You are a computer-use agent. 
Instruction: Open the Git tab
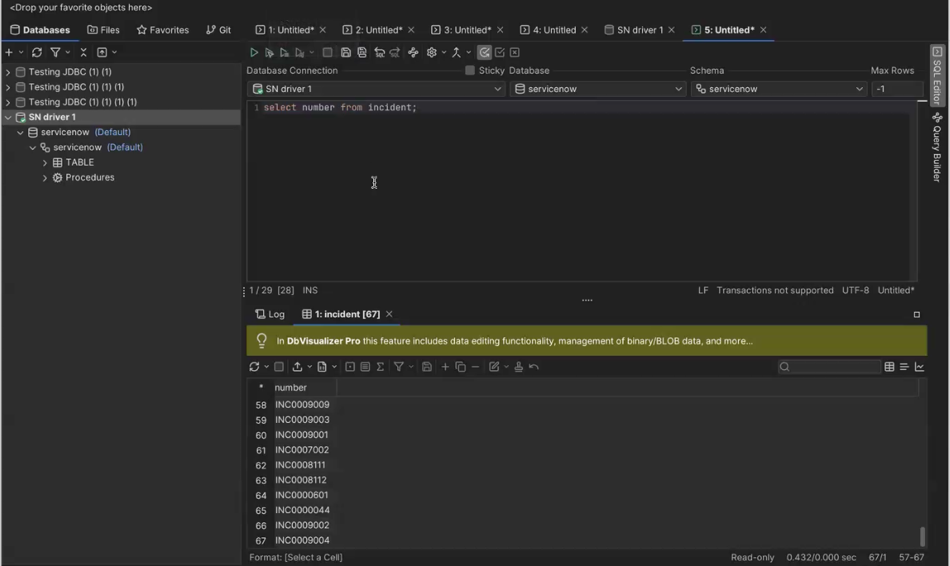[218, 30]
